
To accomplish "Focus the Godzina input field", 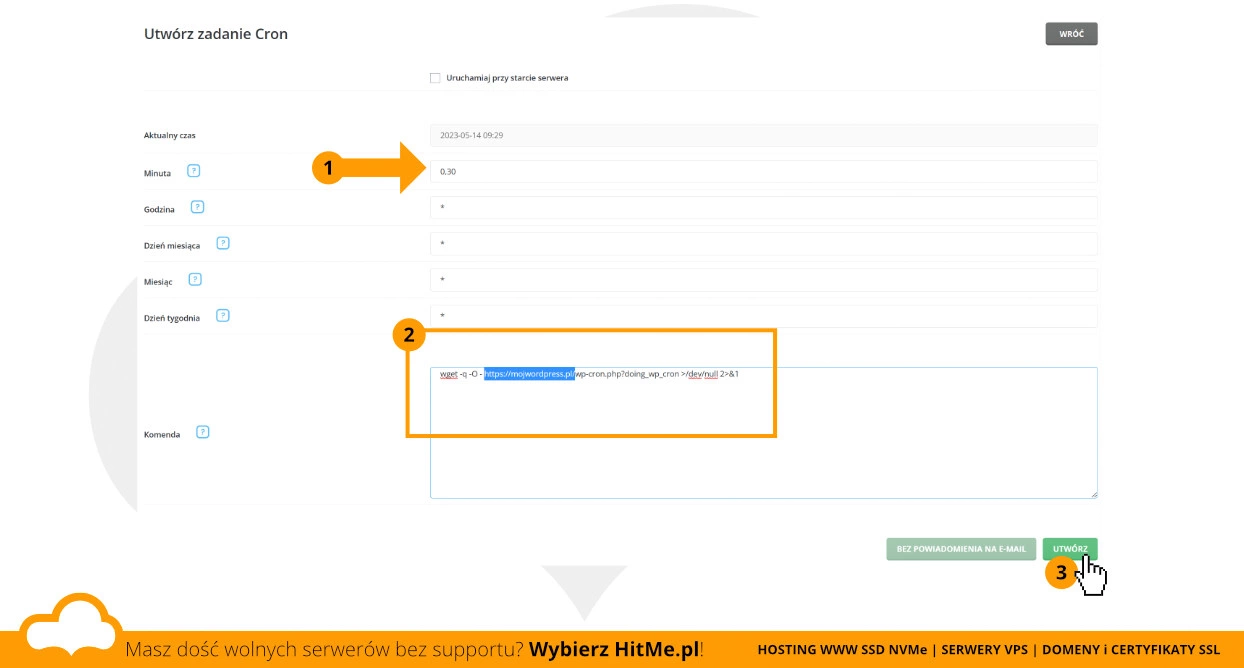I will [764, 207].
